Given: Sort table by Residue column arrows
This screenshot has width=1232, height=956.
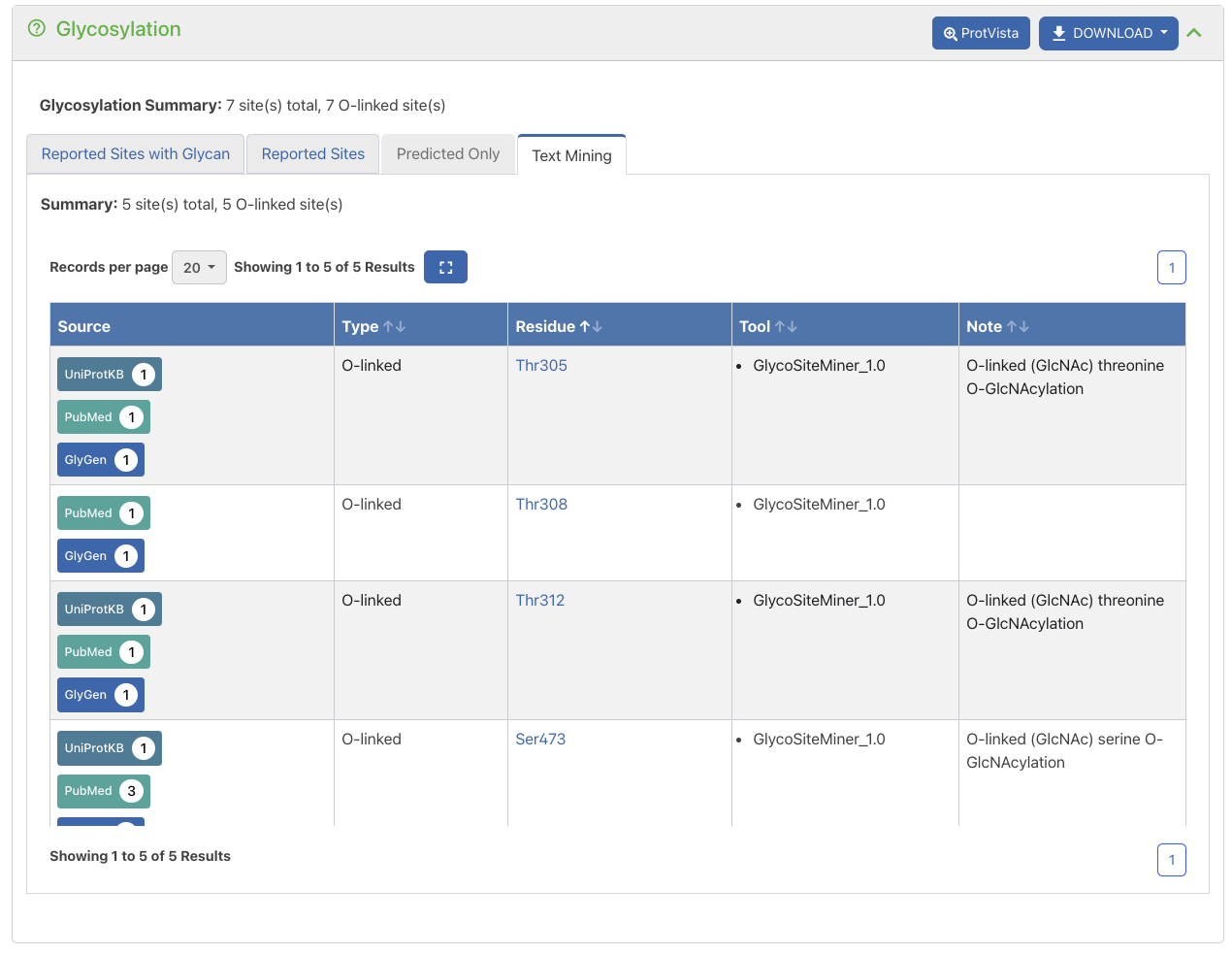Looking at the screenshot, I should (591, 327).
